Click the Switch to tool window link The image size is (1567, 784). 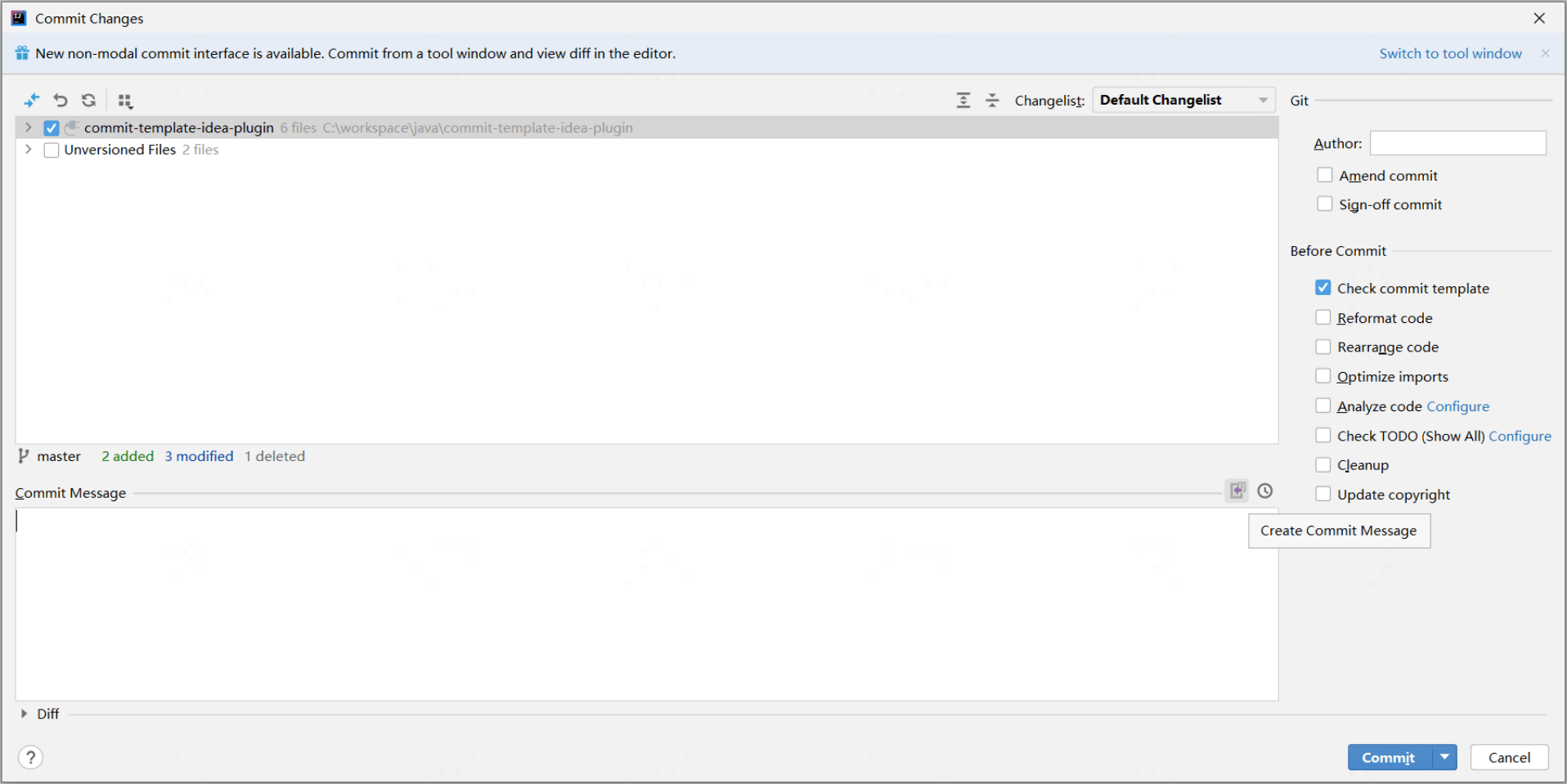tap(1450, 53)
